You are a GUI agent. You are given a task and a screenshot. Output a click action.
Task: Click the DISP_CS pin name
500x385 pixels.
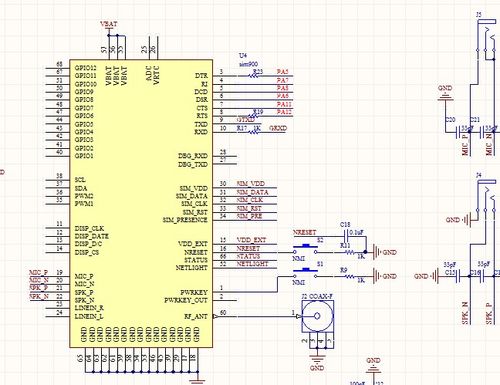click(87, 252)
